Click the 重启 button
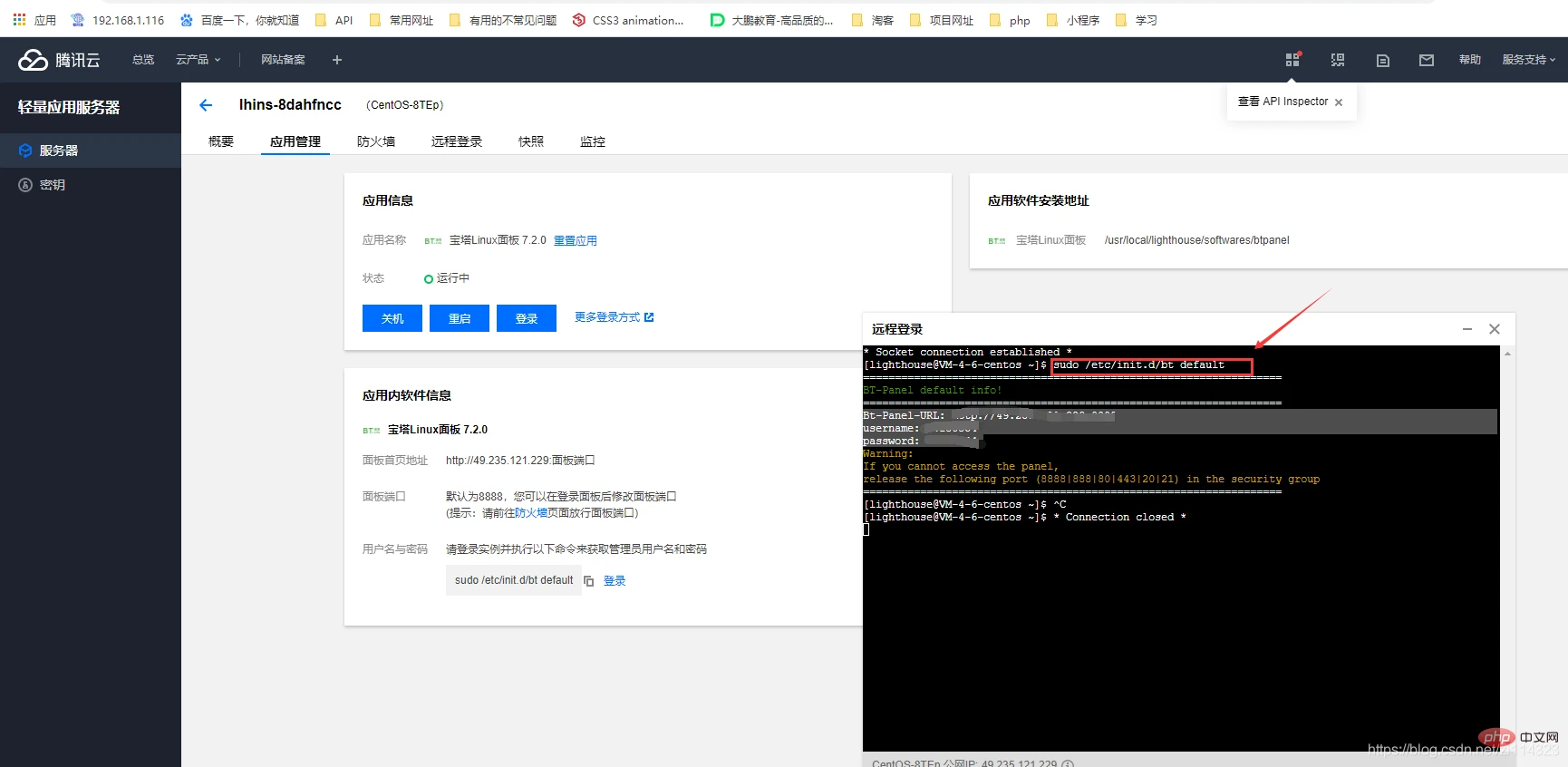 tap(460, 318)
